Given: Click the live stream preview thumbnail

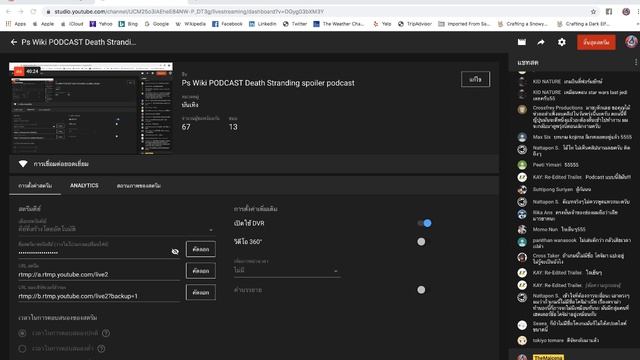Looking at the screenshot, I should coord(91,109).
